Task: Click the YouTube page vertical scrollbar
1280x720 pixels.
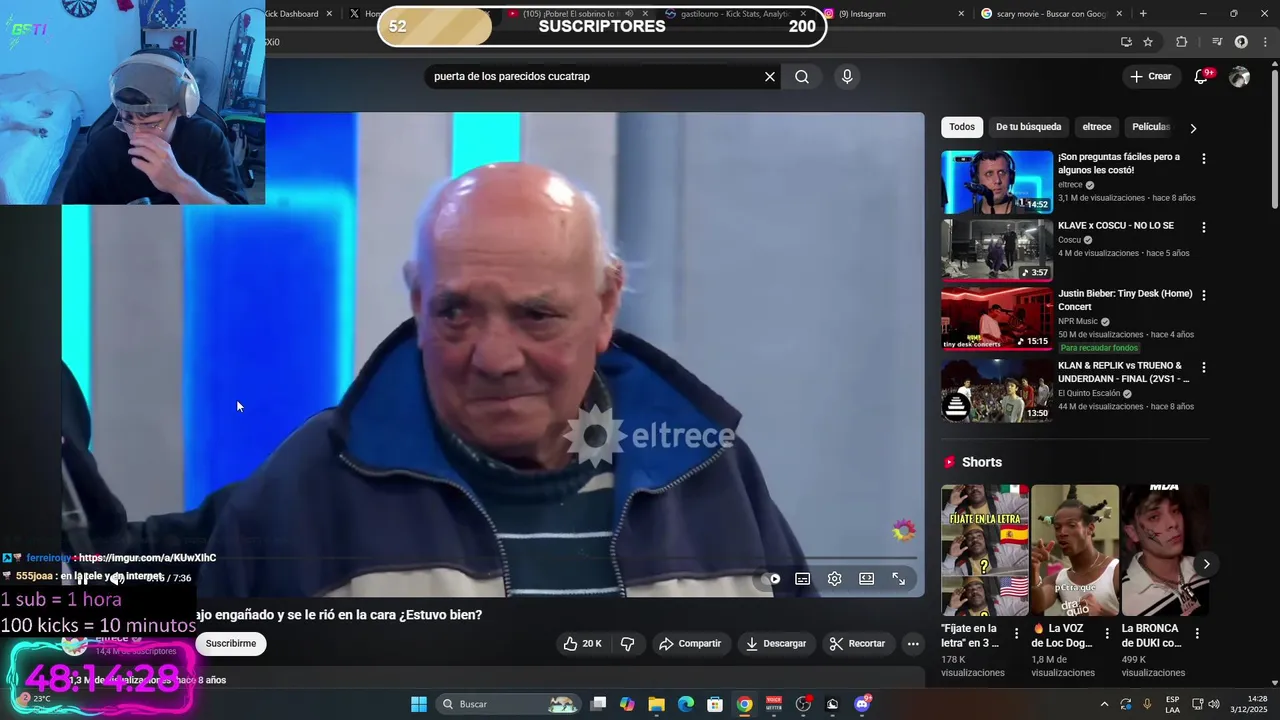Action: pyautogui.click(x=1274, y=135)
